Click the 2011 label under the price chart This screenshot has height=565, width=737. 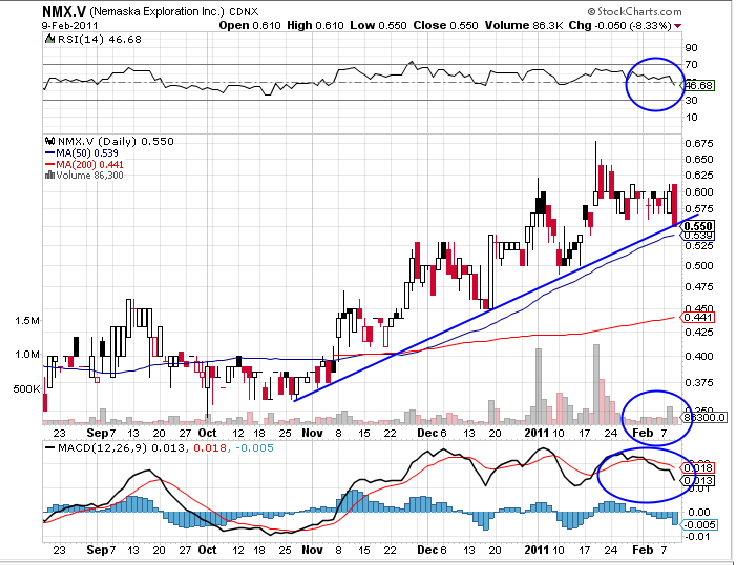point(537,433)
